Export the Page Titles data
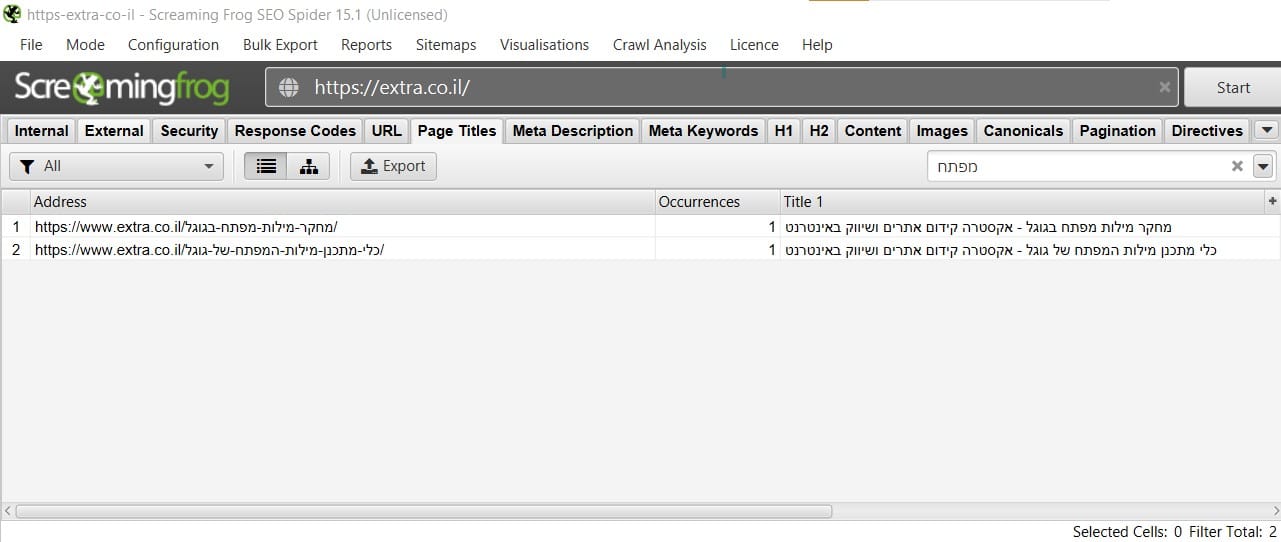 [x=393, y=166]
